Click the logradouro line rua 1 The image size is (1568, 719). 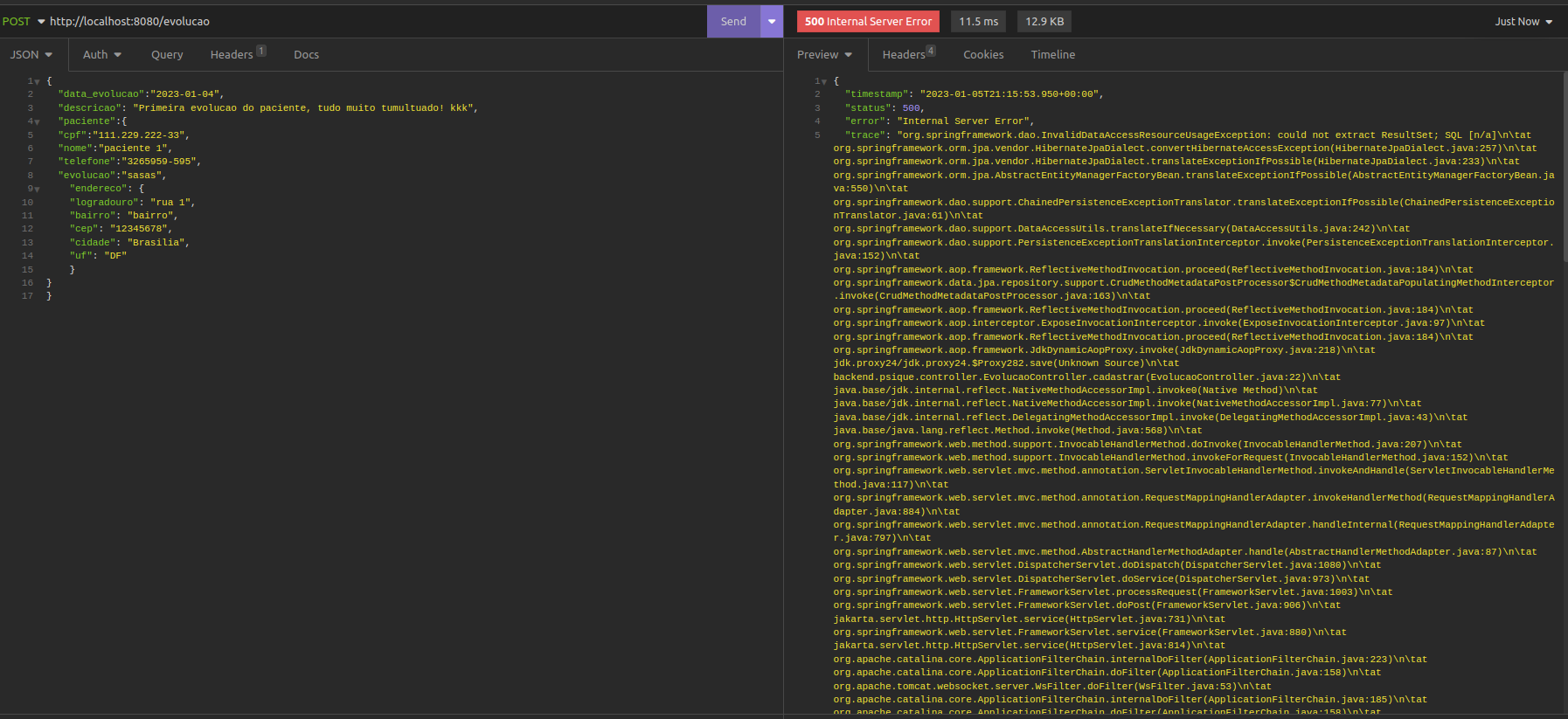point(132,203)
